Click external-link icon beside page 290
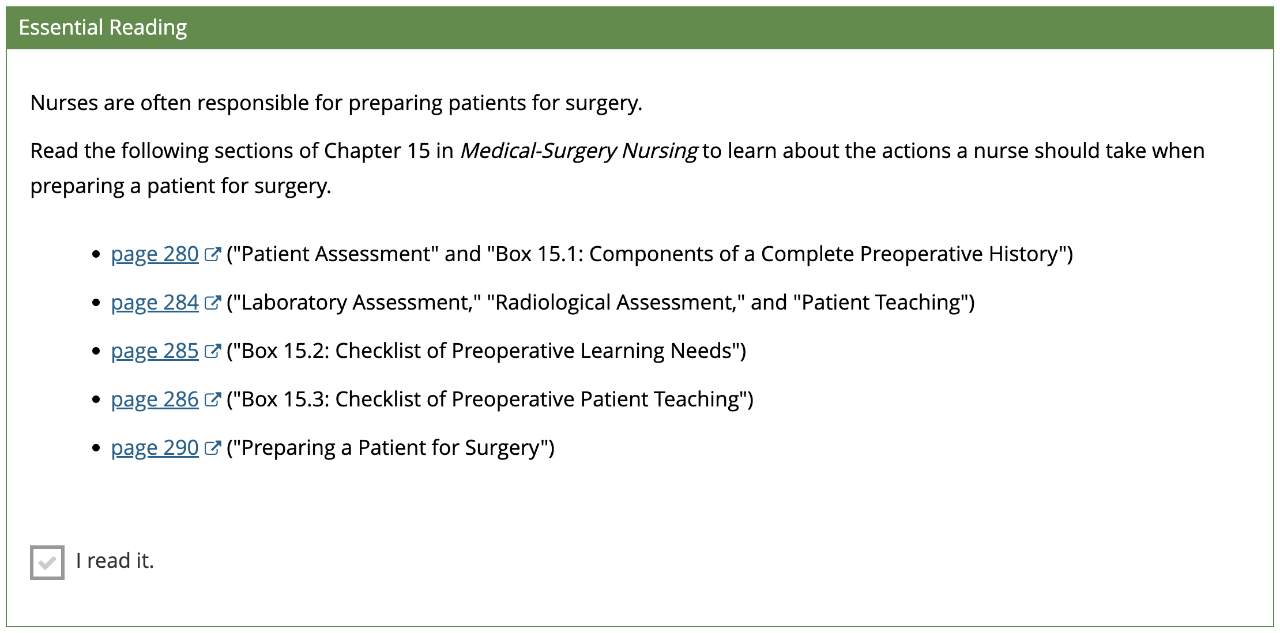Screen dimensions: 1280x633 point(212,448)
